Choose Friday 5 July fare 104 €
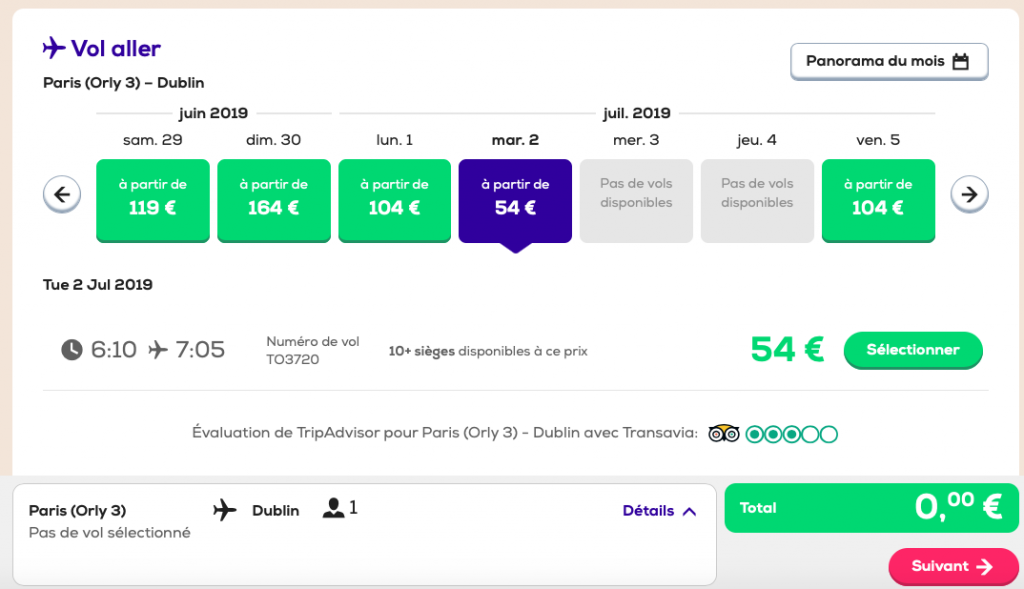The width and height of the screenshot is (1024, 589). pos(878,200)
